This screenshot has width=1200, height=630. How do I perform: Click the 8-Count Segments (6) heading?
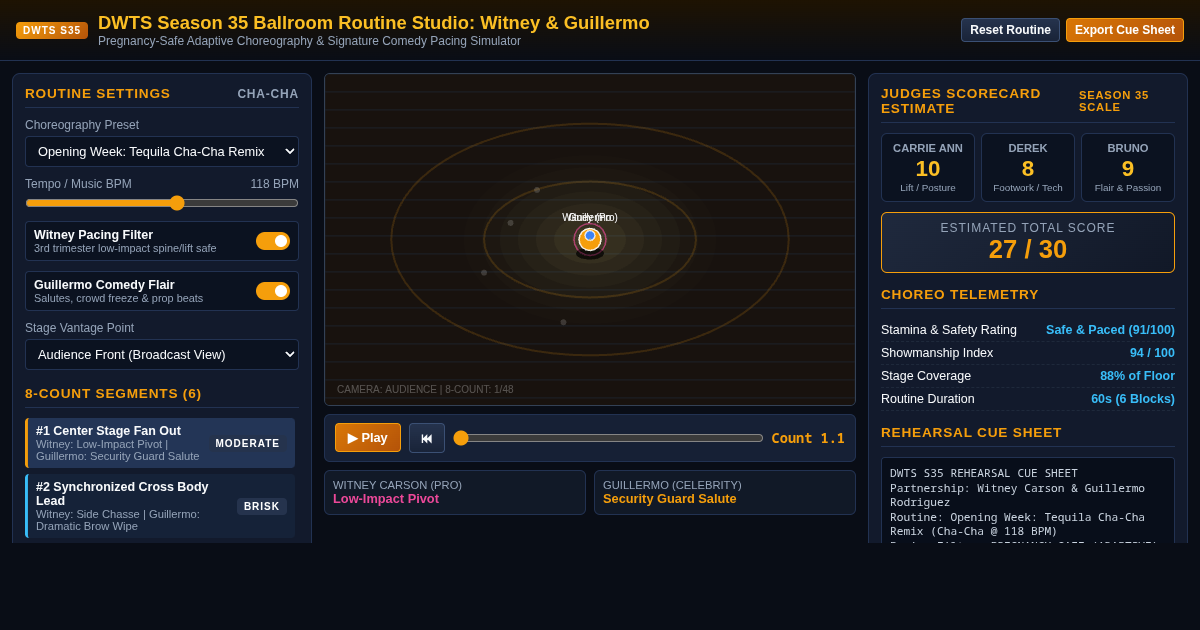(x=113, y=394)
